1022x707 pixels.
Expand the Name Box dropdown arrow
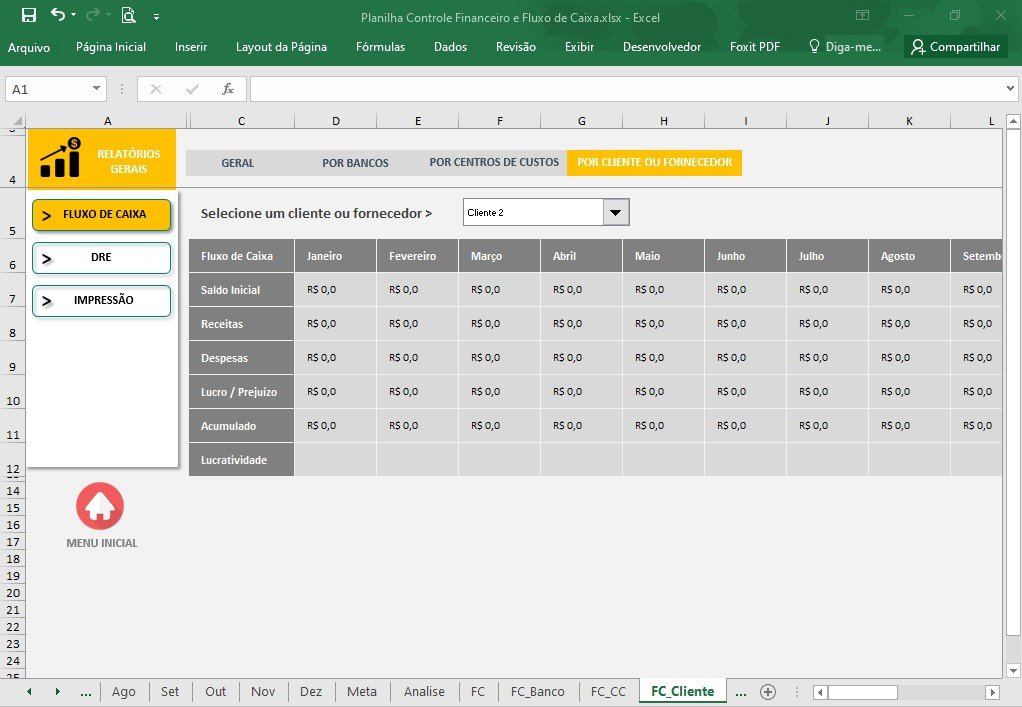96,89
